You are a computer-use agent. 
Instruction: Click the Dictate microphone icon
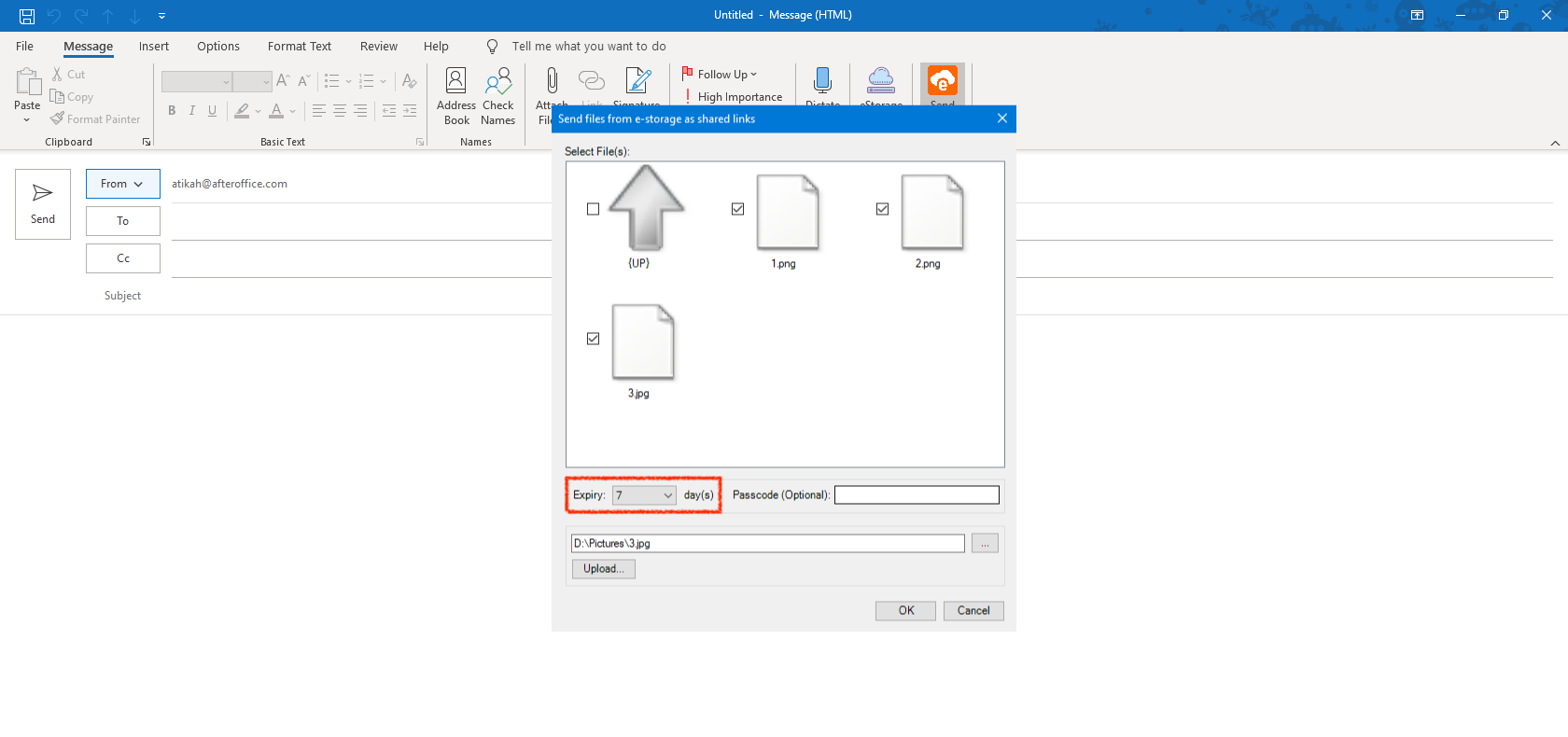(822, 81)
